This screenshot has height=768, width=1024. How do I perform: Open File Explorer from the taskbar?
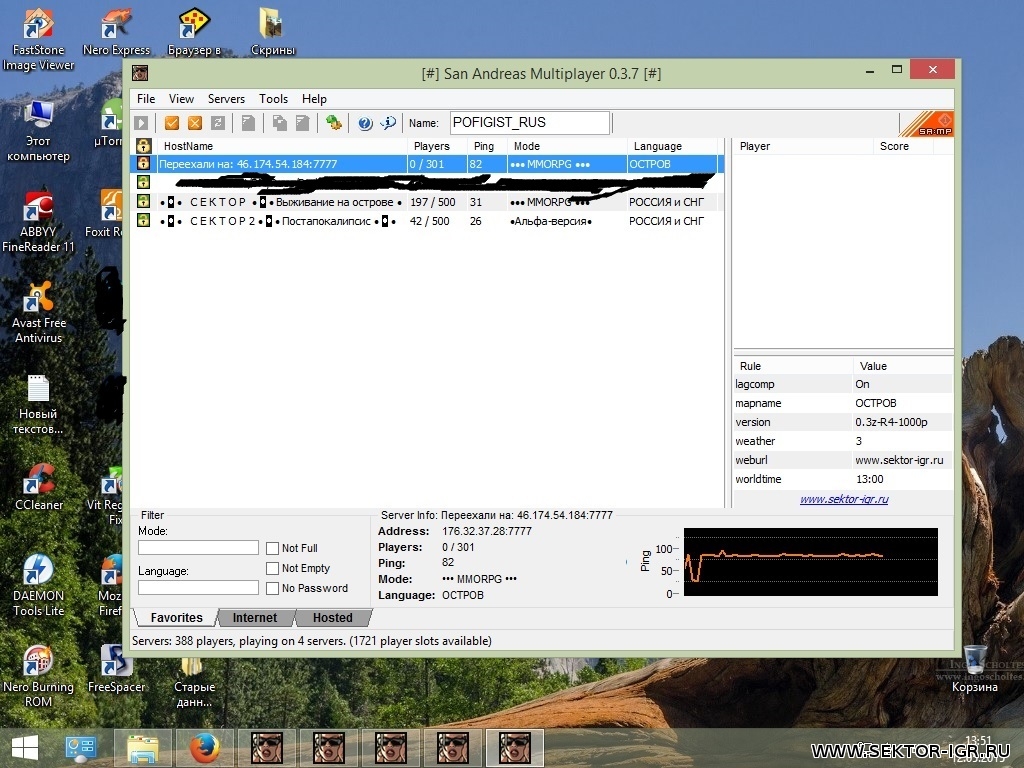click(142, 748)
